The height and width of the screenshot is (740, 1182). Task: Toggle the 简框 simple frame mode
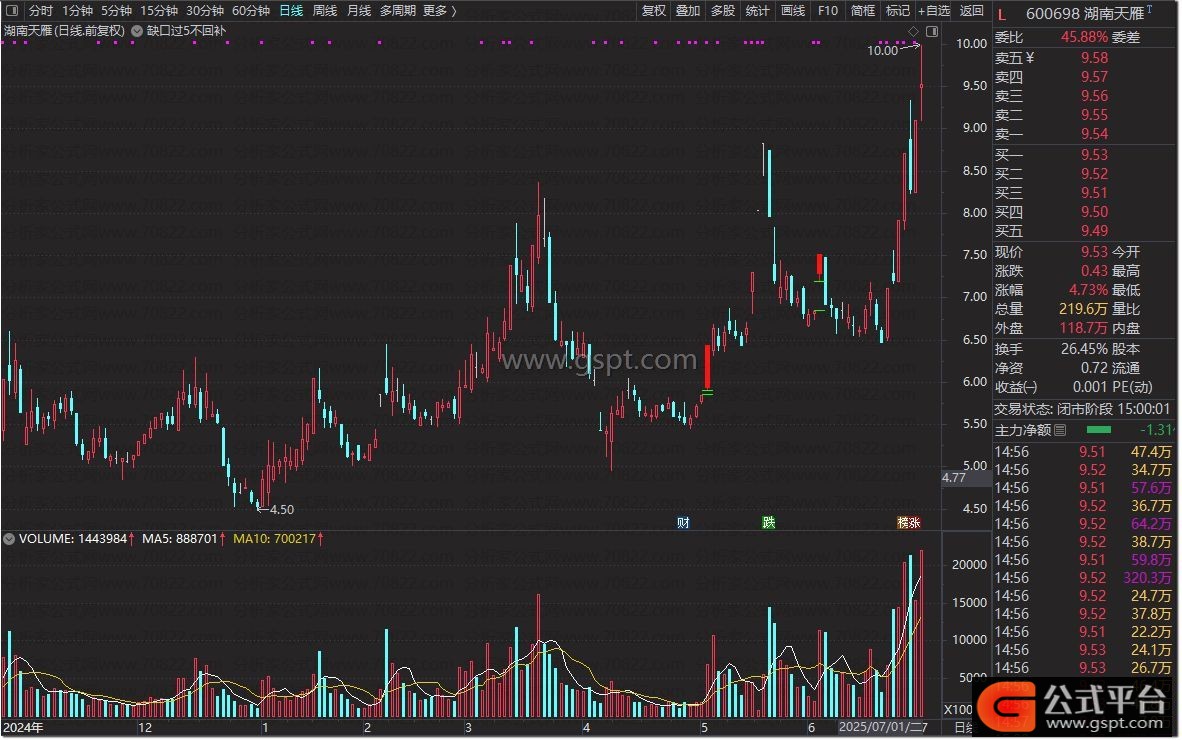[x=863, y=11]
